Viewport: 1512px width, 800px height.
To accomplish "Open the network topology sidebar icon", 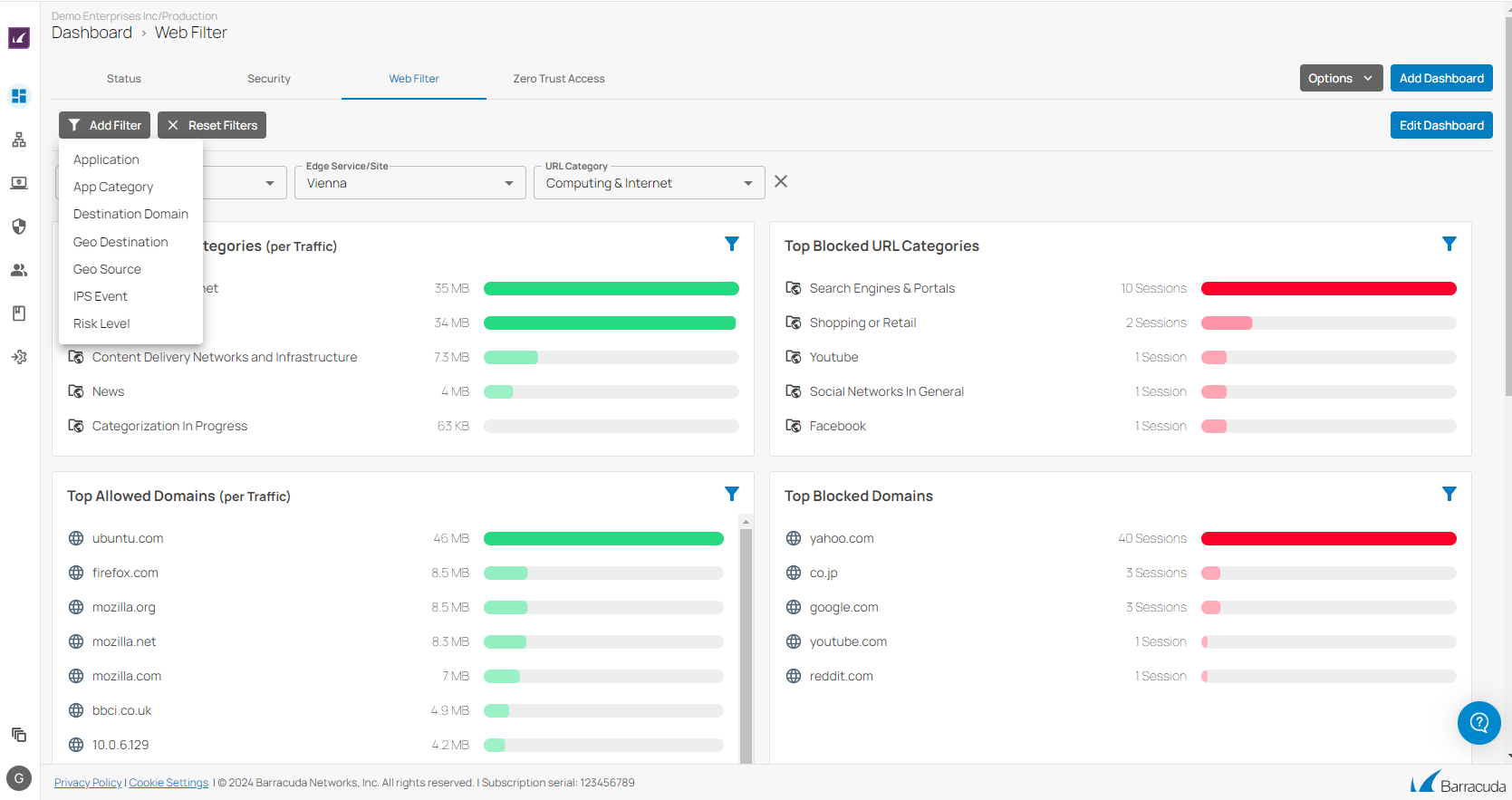I will point(19,140).
